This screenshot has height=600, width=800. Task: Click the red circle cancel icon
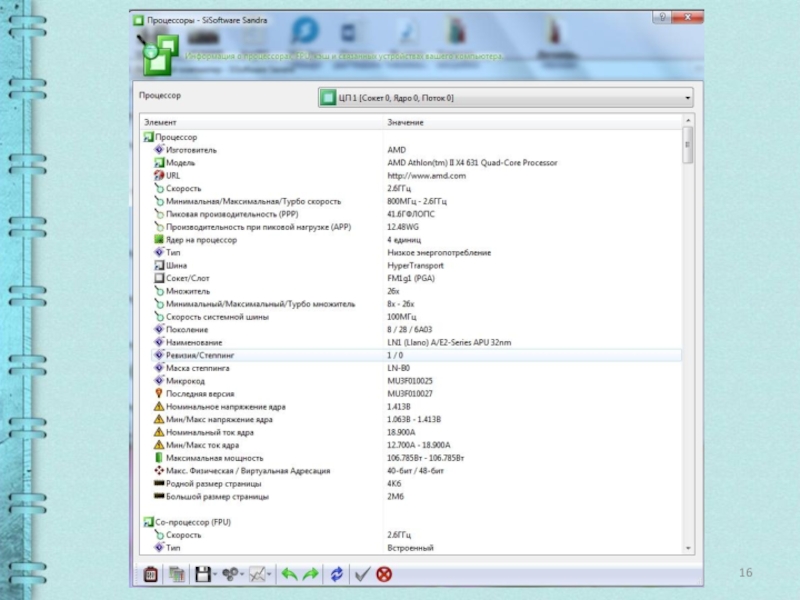coord(384,574)
